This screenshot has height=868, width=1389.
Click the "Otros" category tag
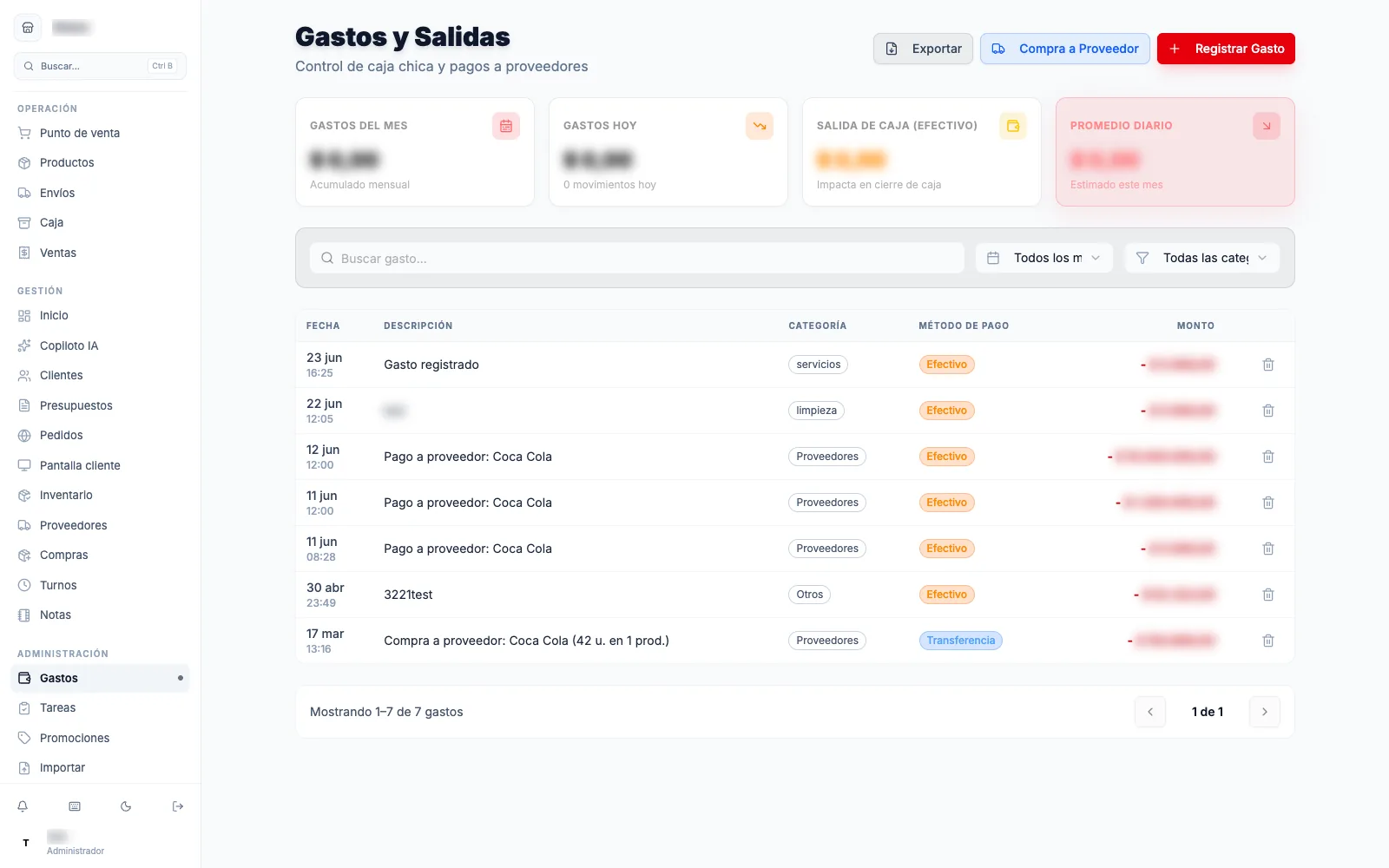pos(809,595)
